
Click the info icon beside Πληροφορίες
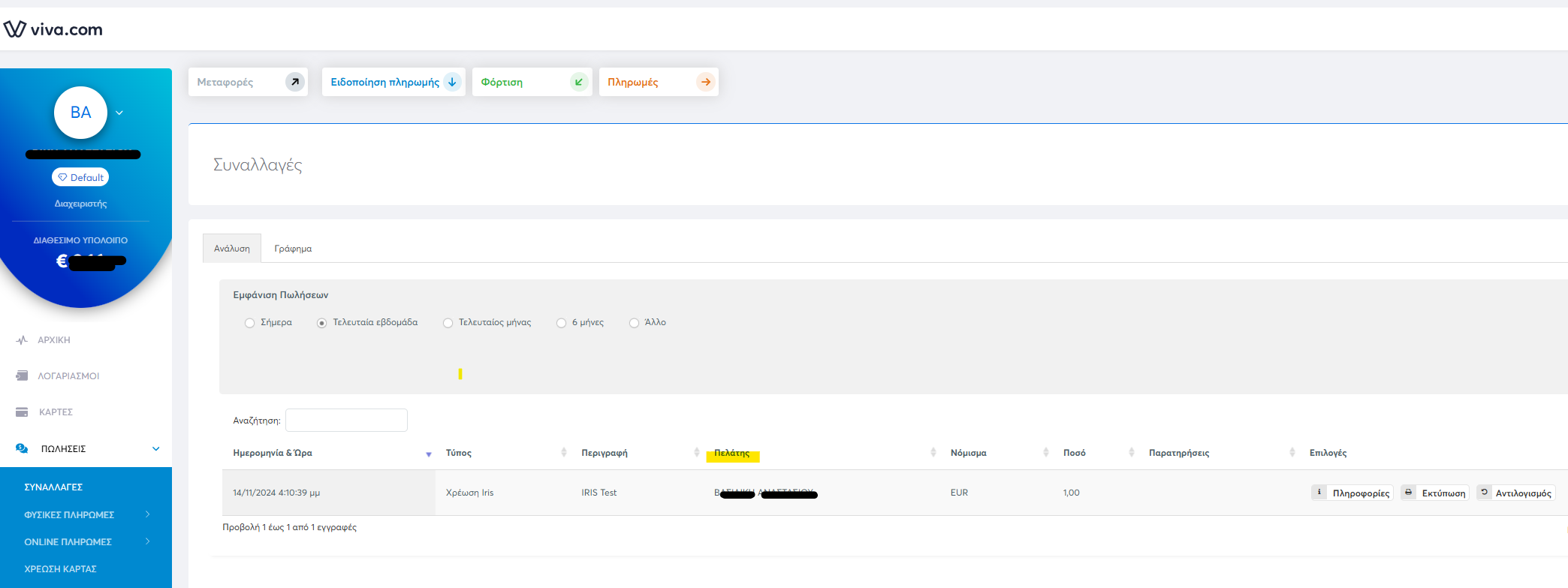tap(1319, 493)
